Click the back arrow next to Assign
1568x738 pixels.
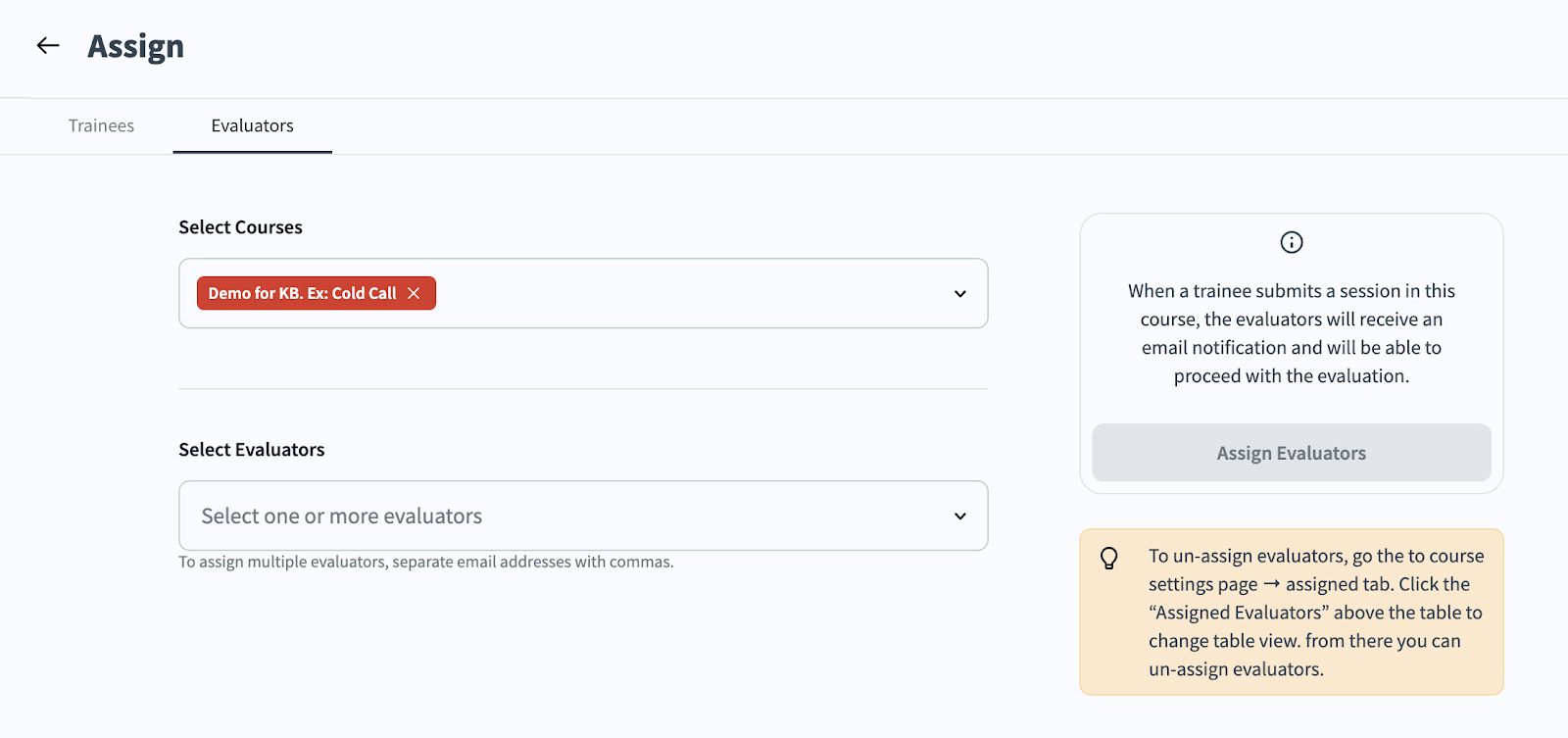48,45
